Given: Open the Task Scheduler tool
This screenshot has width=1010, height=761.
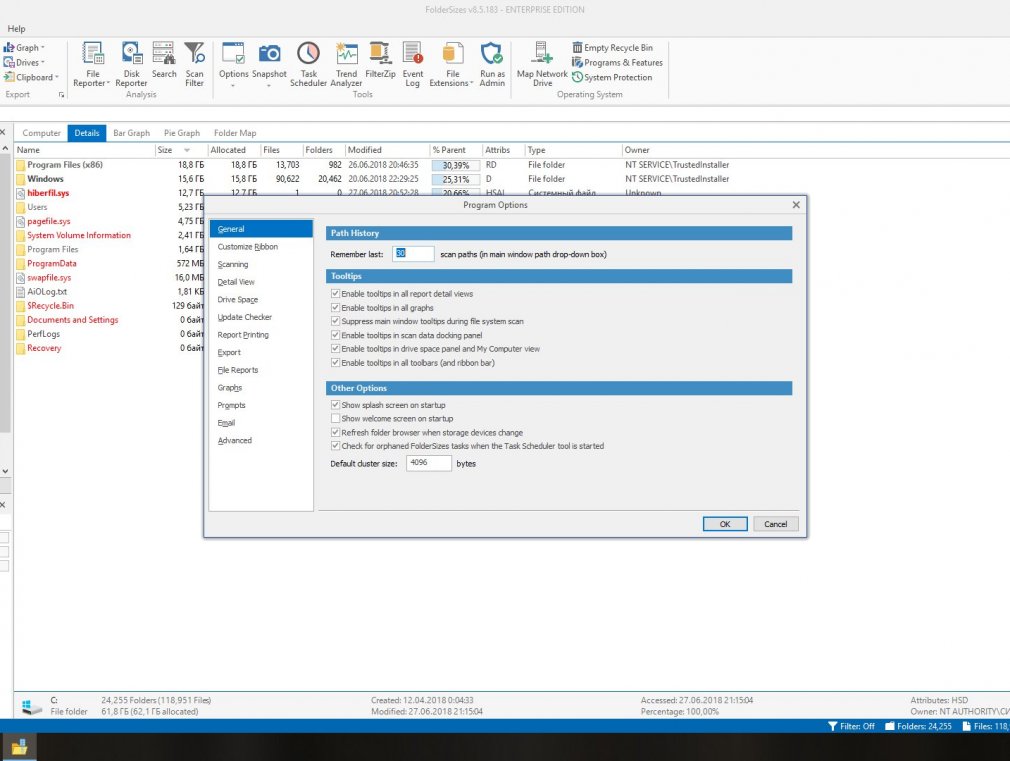Looking at the screenshot, I should (x=309, y=64).
